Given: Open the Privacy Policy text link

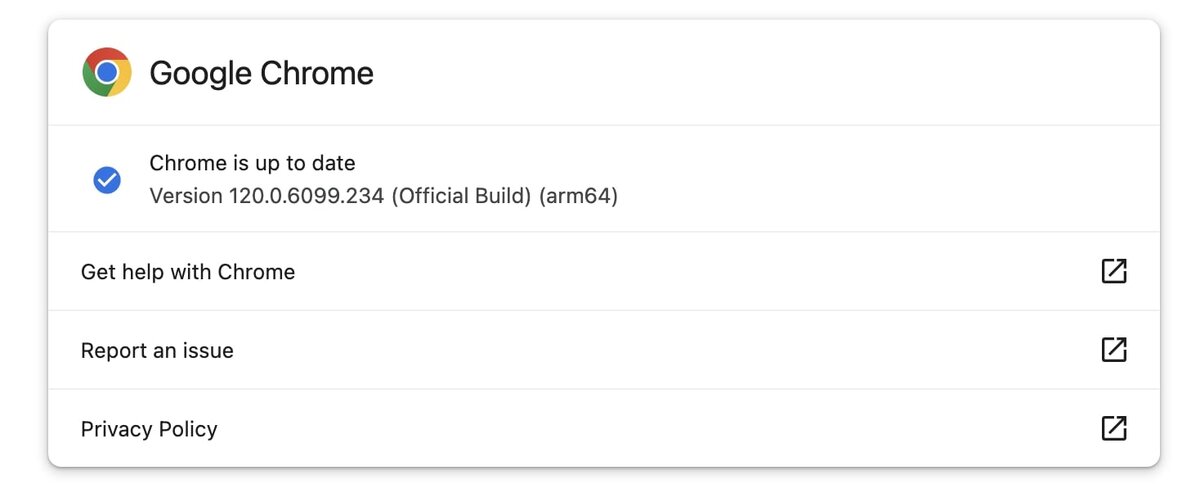Looking at the screenshot, I should [149, 429].
